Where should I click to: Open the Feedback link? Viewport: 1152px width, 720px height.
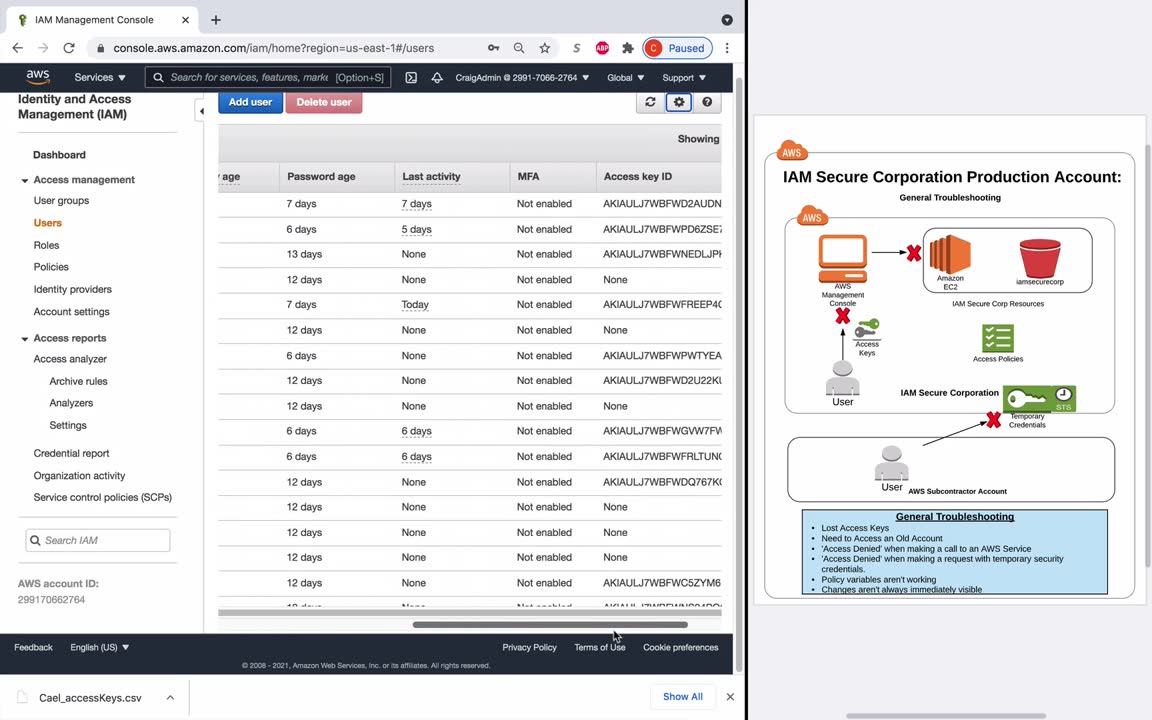click(33, 647)
